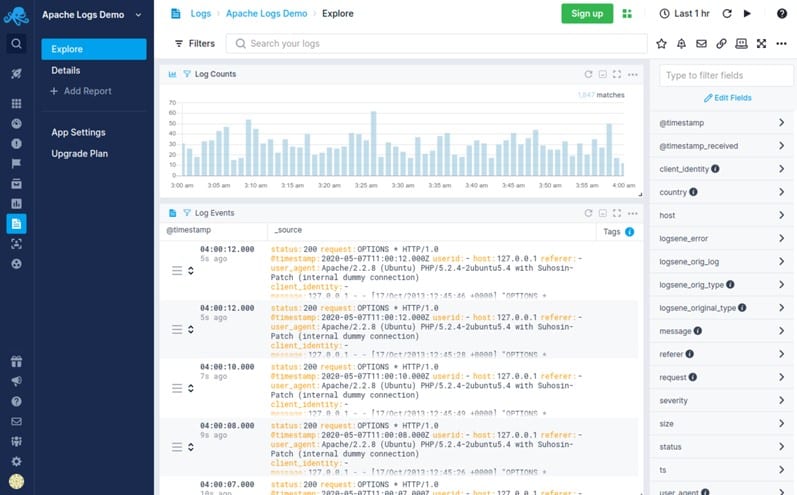Screen dimensions: 797x495
Task: Go to Logs breadcrumb link
Action: pyautogui.click(x=200, y=14)
